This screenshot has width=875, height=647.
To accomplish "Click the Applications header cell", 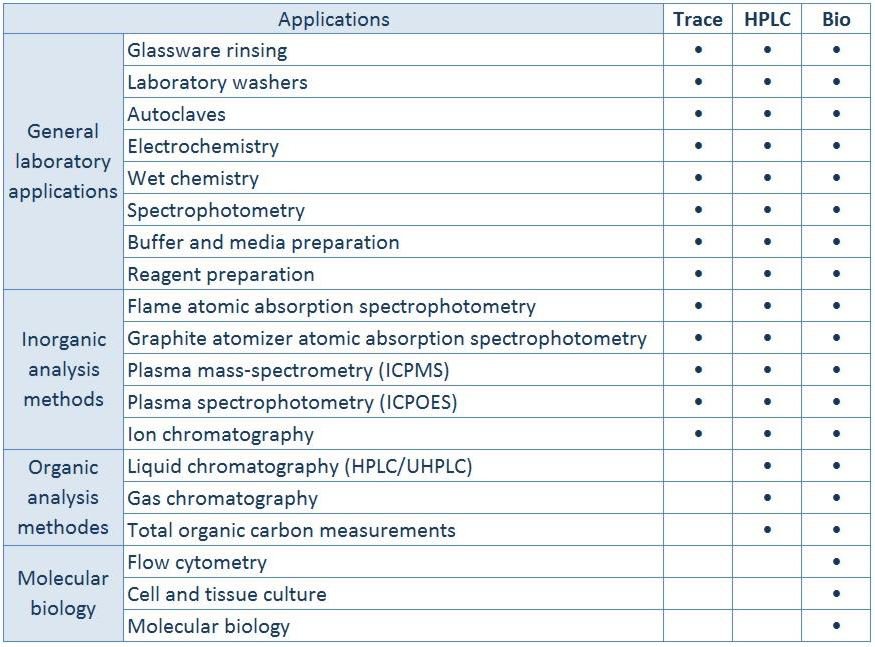I will (333, 20).
